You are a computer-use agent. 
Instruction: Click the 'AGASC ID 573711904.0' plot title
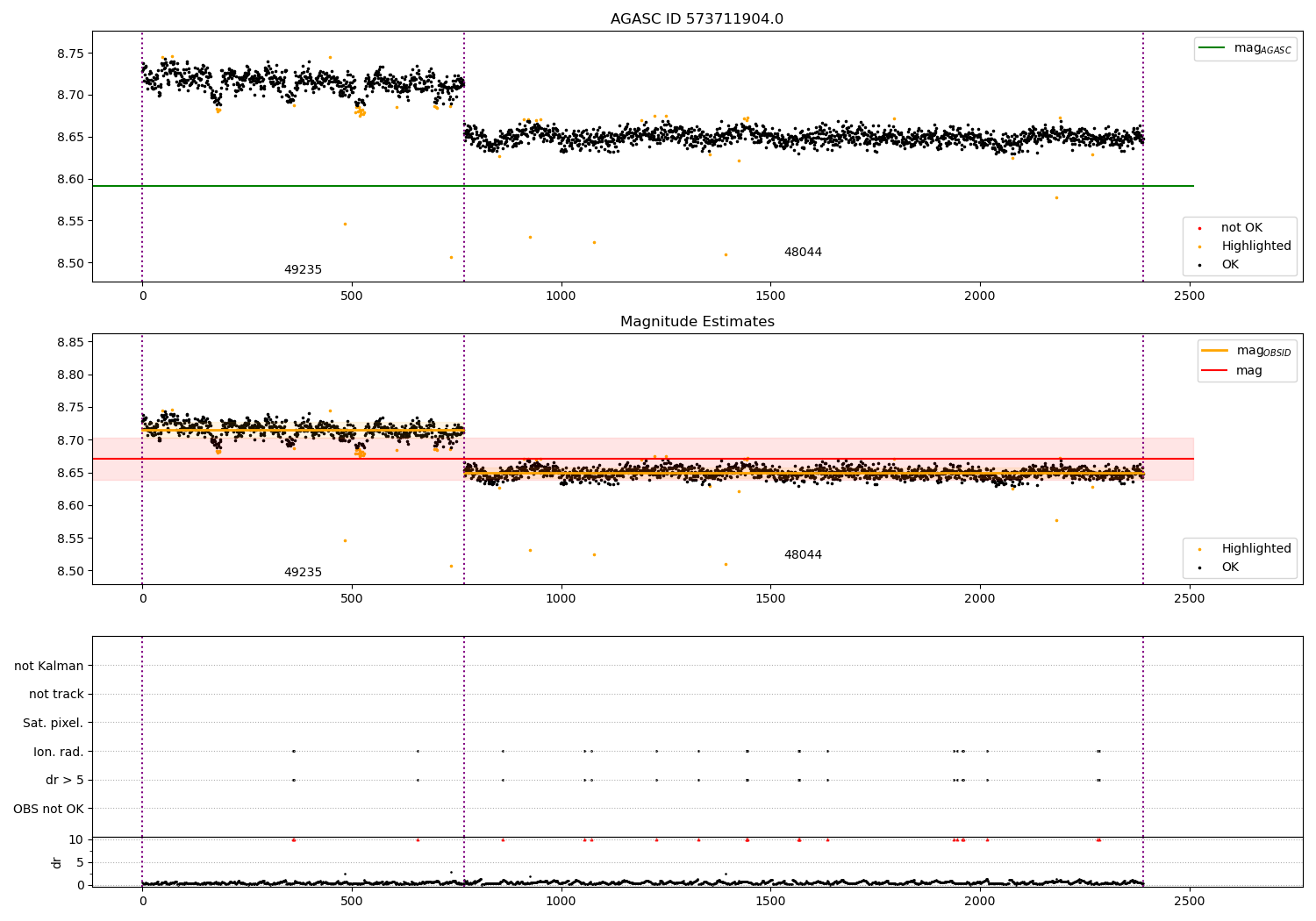697,19
